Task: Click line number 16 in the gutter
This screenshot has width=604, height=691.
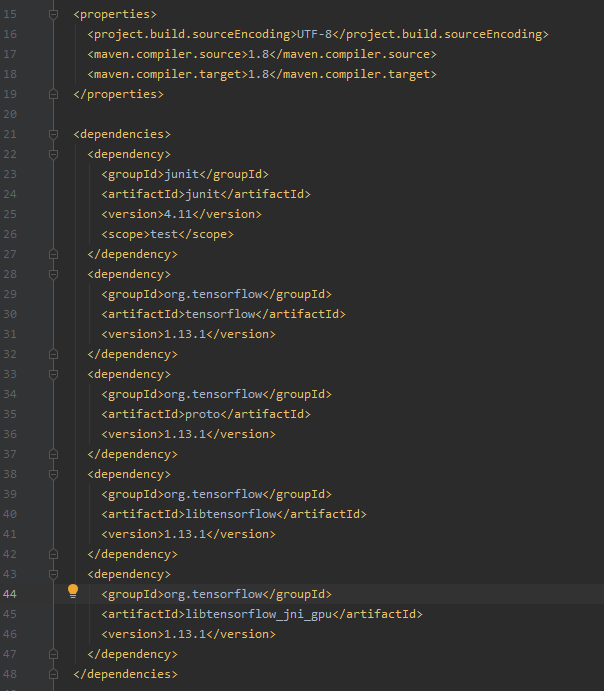Action: point(10,34)
